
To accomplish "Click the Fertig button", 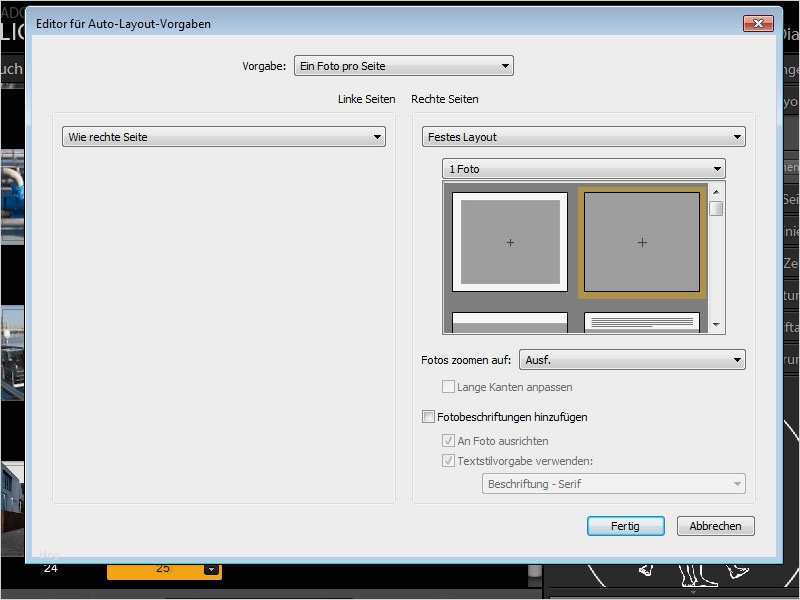I will [626, 526].
